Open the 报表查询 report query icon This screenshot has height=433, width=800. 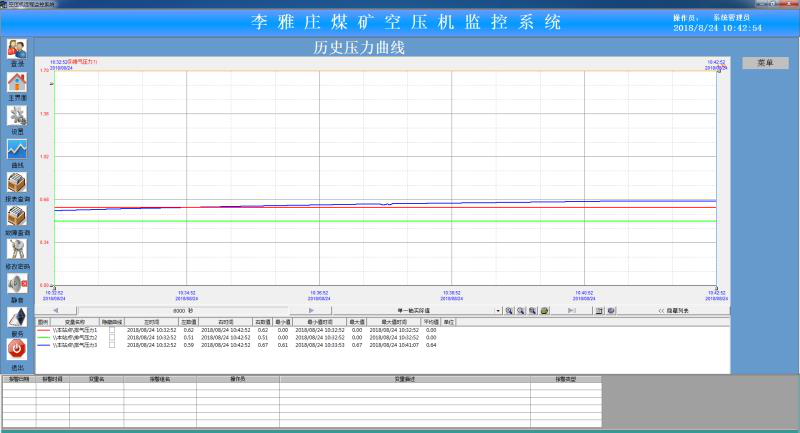(x=17, y=183)
